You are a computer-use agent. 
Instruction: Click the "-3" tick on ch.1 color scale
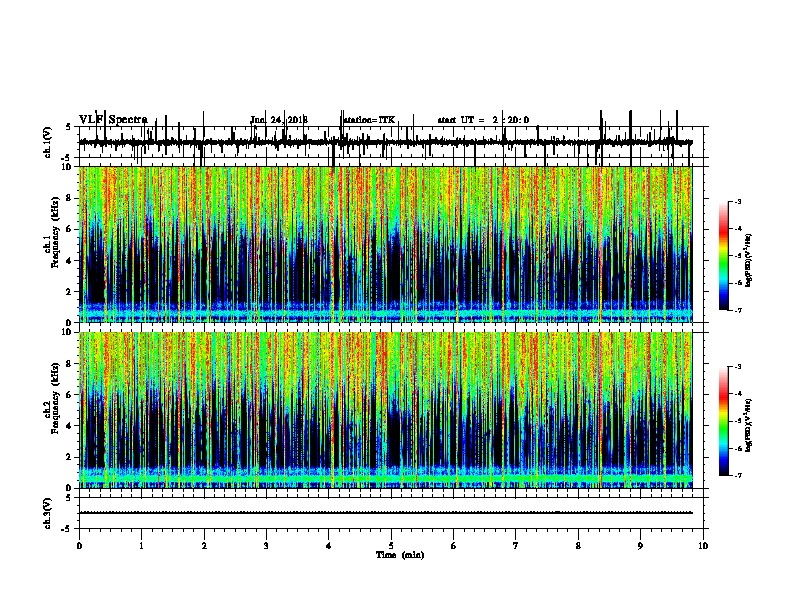click(x=738, y=201)
